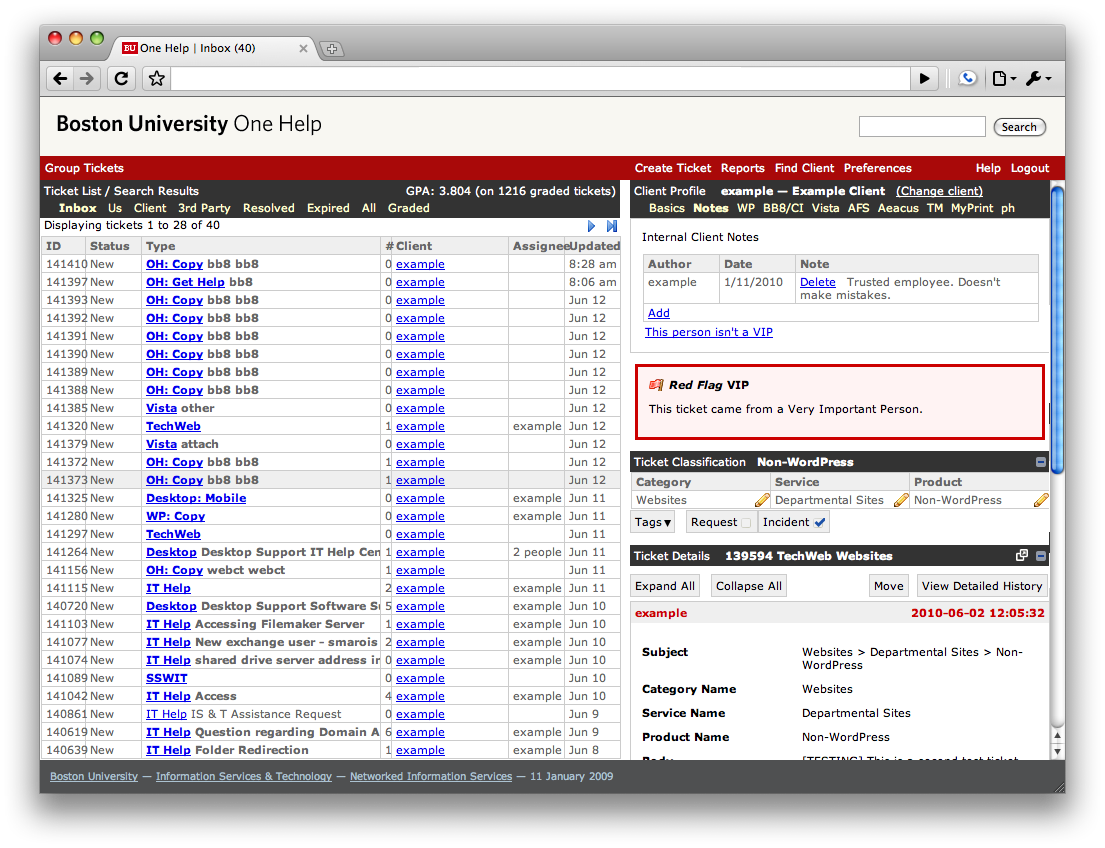Screen dimensions: 1105x848
Task: Click This person isn't a VIP link
Action: 708,332
